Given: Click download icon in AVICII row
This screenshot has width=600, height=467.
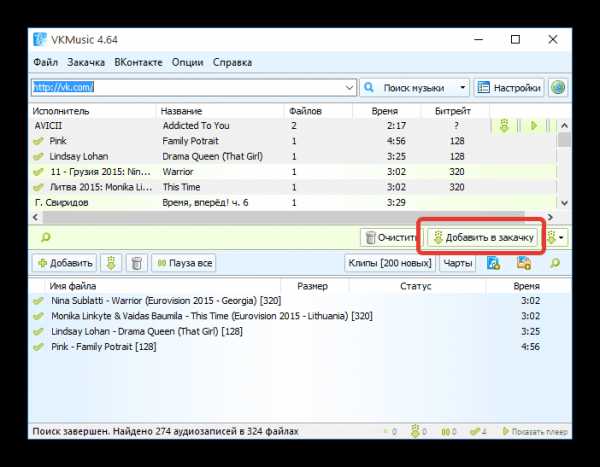Looking at the screenshot, I should coord(504,126).
